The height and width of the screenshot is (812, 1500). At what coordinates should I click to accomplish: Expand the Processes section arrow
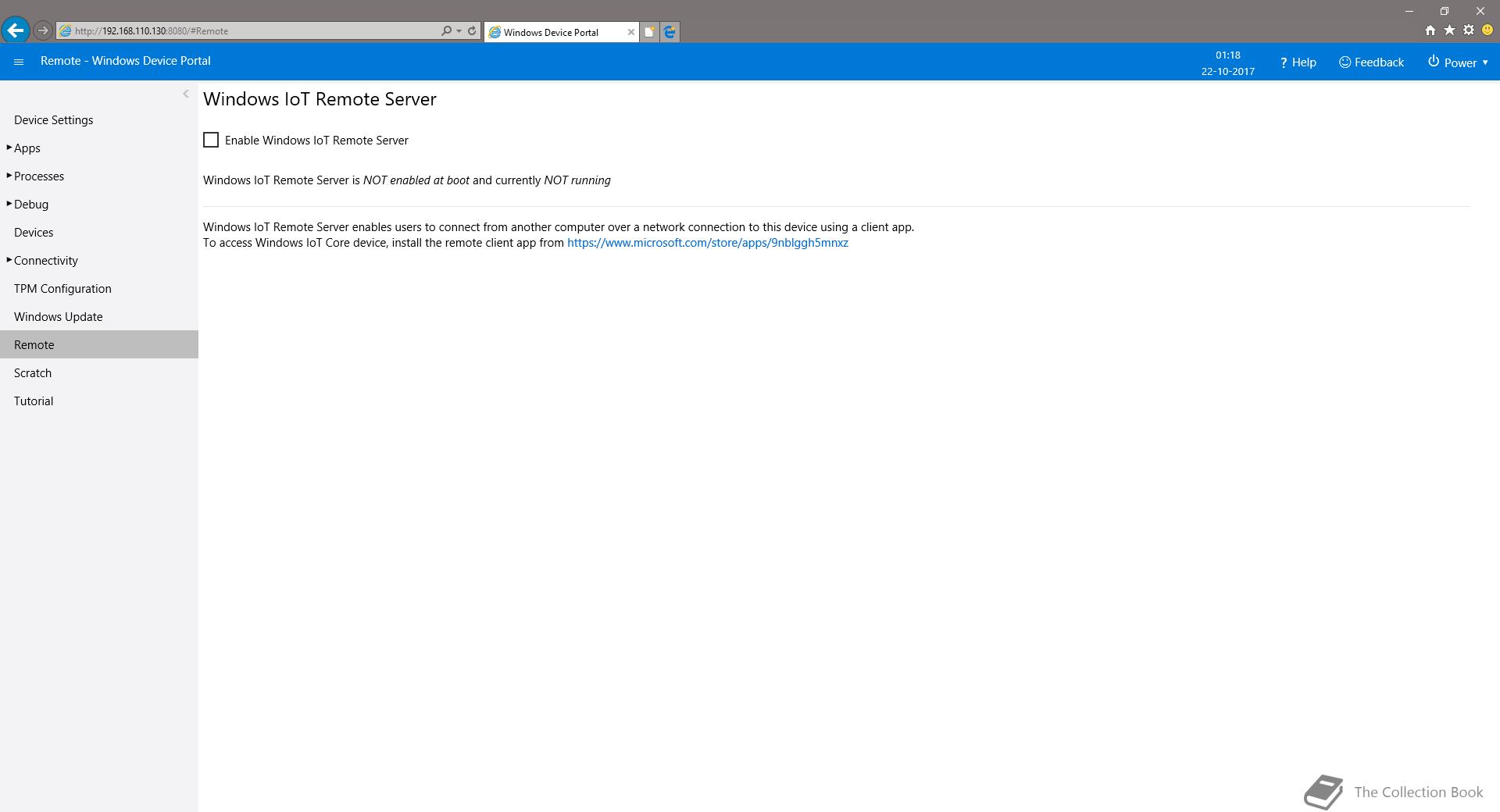point(9,176)
